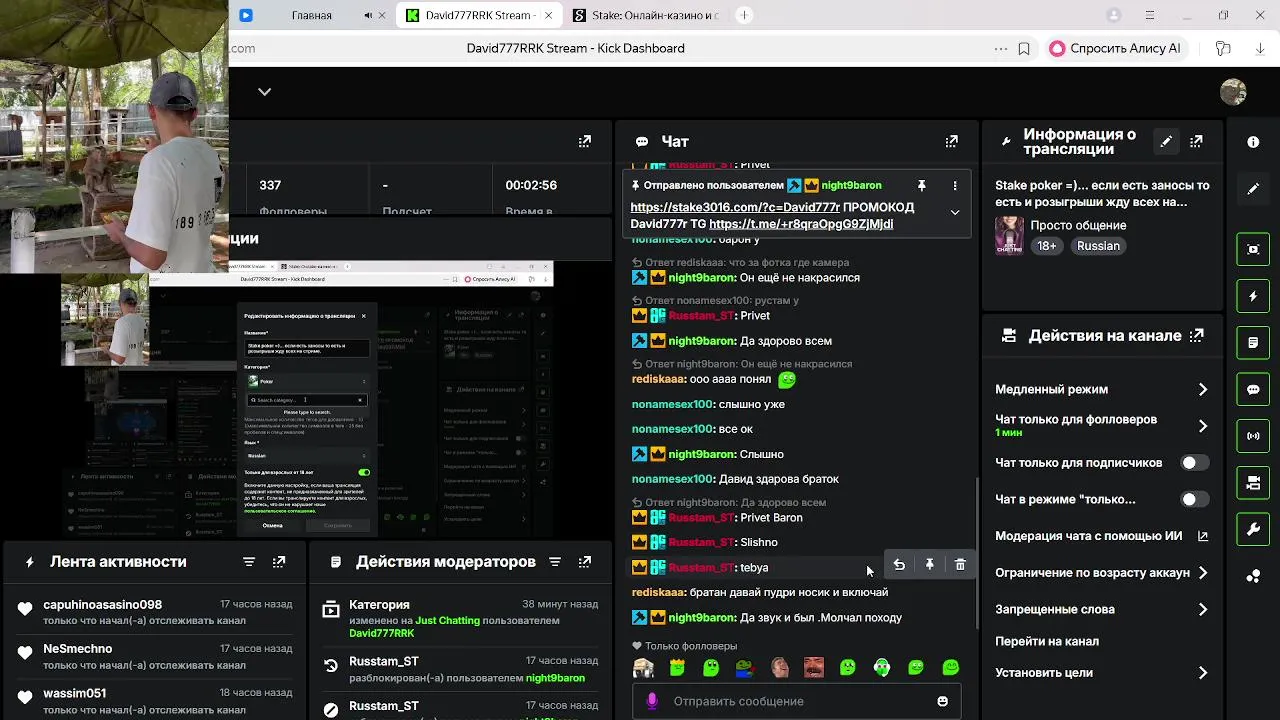1280x720 pixels.
Task: Switch to the Главная browser tab
Action: point(312,16)
